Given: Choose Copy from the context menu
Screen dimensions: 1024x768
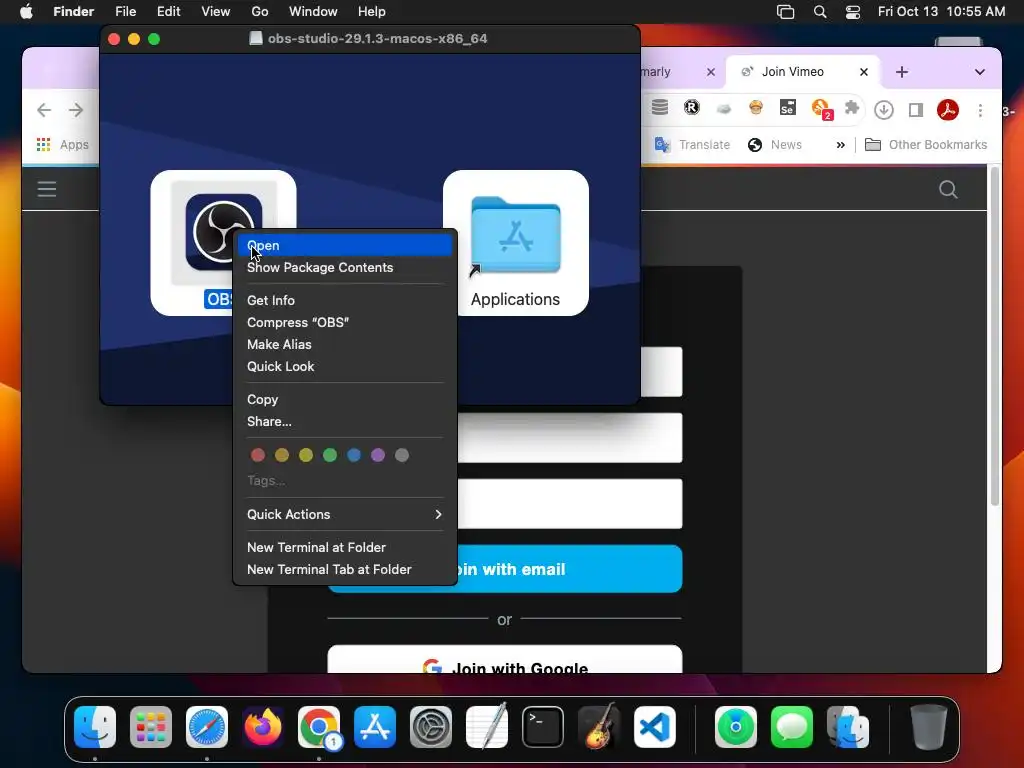Looking at the screenshot, I should pos(345,400).
